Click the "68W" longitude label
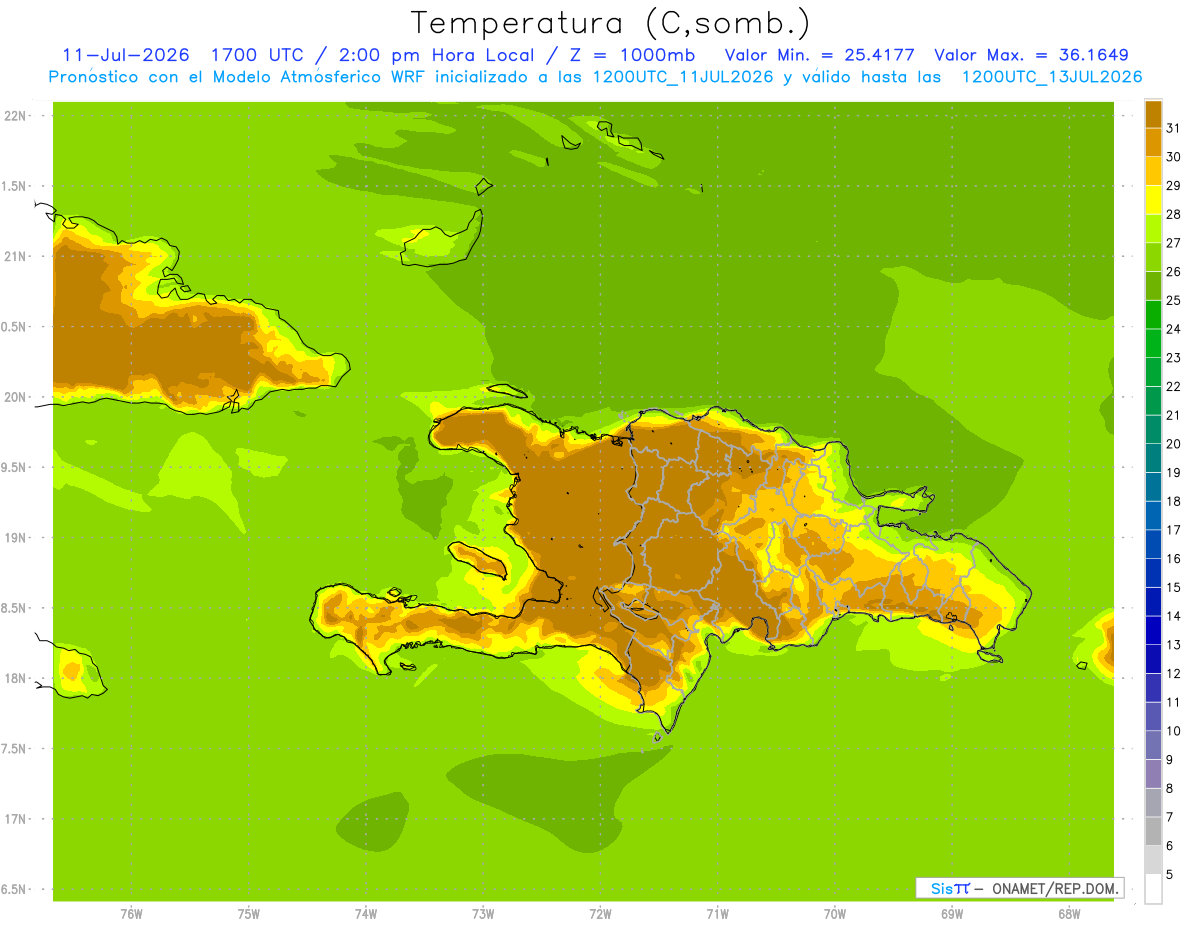1200x927 pixels. (x=1068, y=914)
